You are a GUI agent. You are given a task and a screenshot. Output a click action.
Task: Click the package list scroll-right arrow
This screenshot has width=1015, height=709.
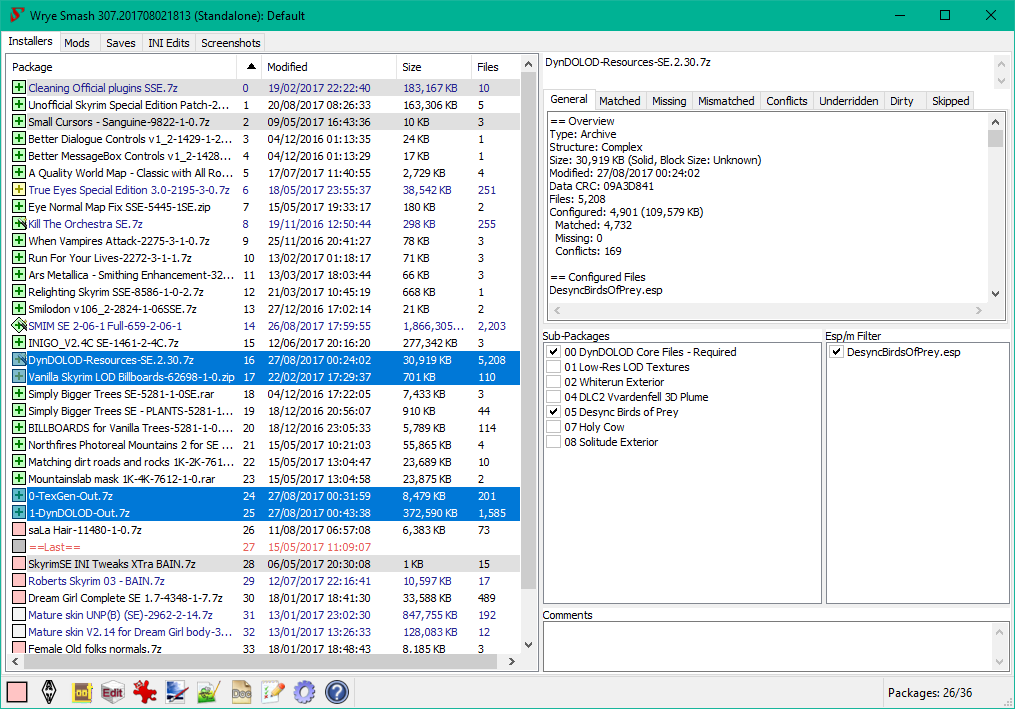tap(512, 662)
